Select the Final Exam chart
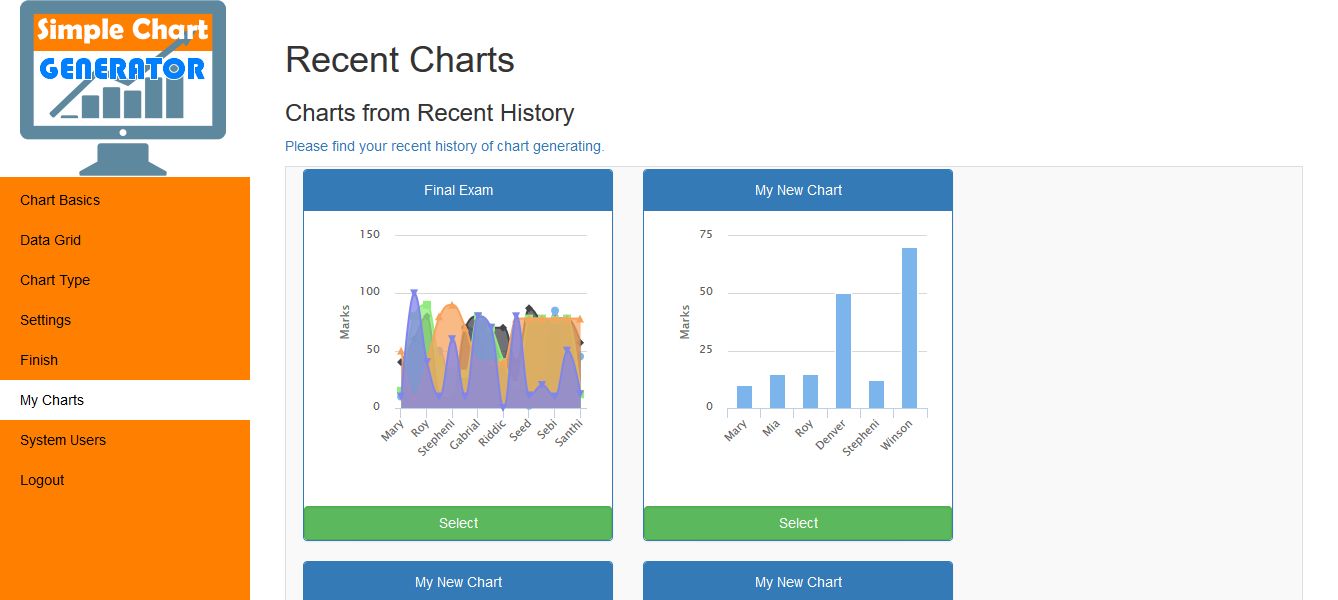The image size is (1338, 600). pyautogui.click(x=458, y=523)
